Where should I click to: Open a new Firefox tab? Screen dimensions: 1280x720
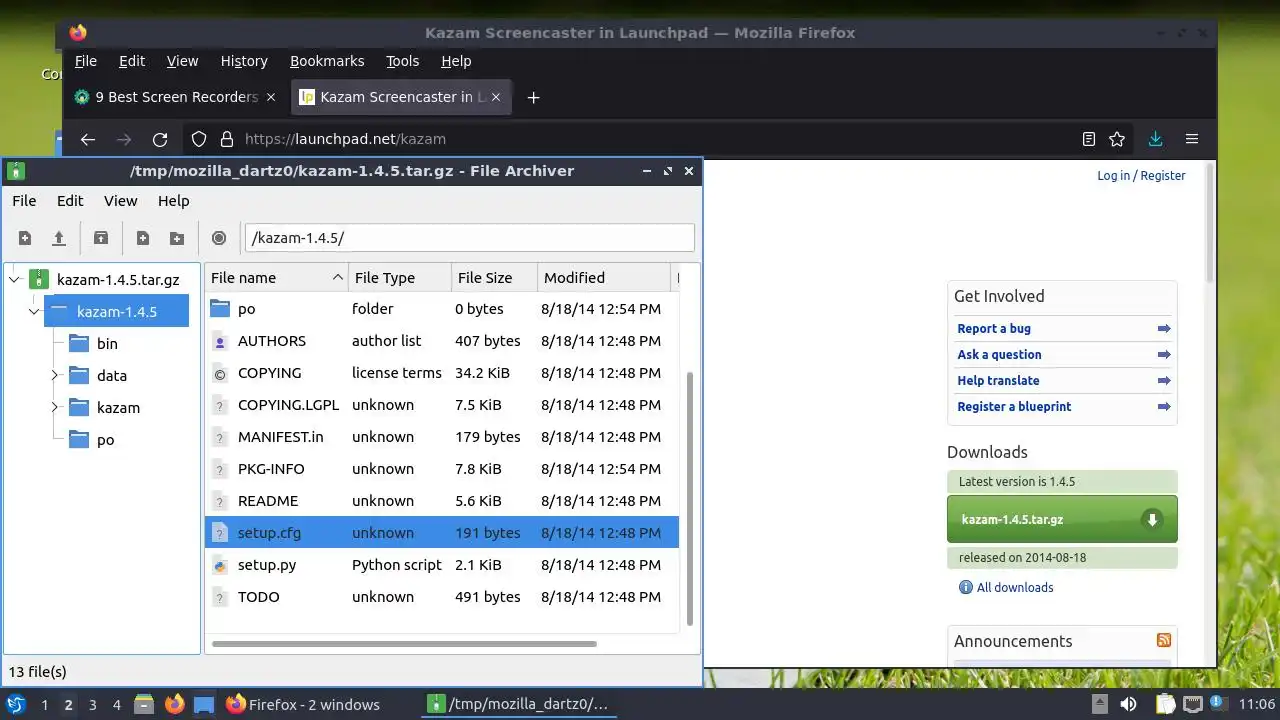533,97
